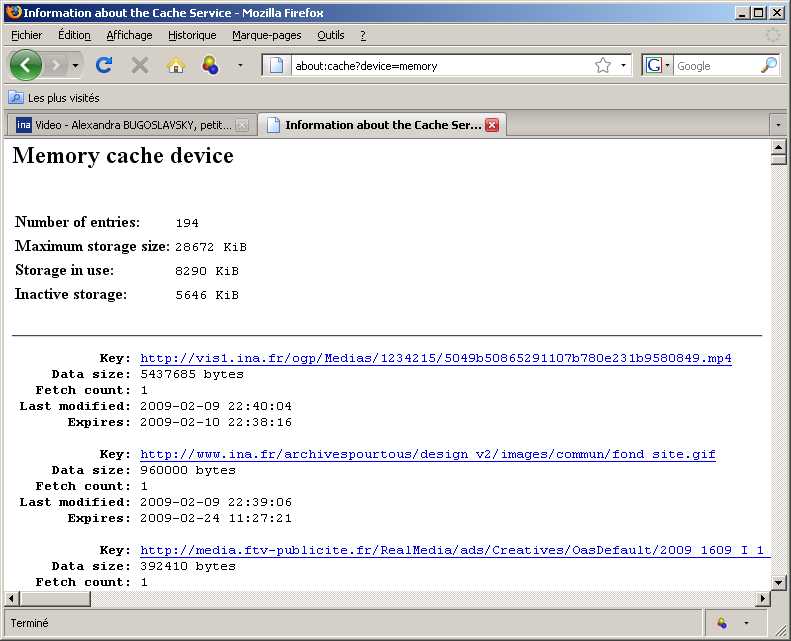Open the back/forward history dropdown arrow
The image size is (791, 641).
[x=75, y=66]
